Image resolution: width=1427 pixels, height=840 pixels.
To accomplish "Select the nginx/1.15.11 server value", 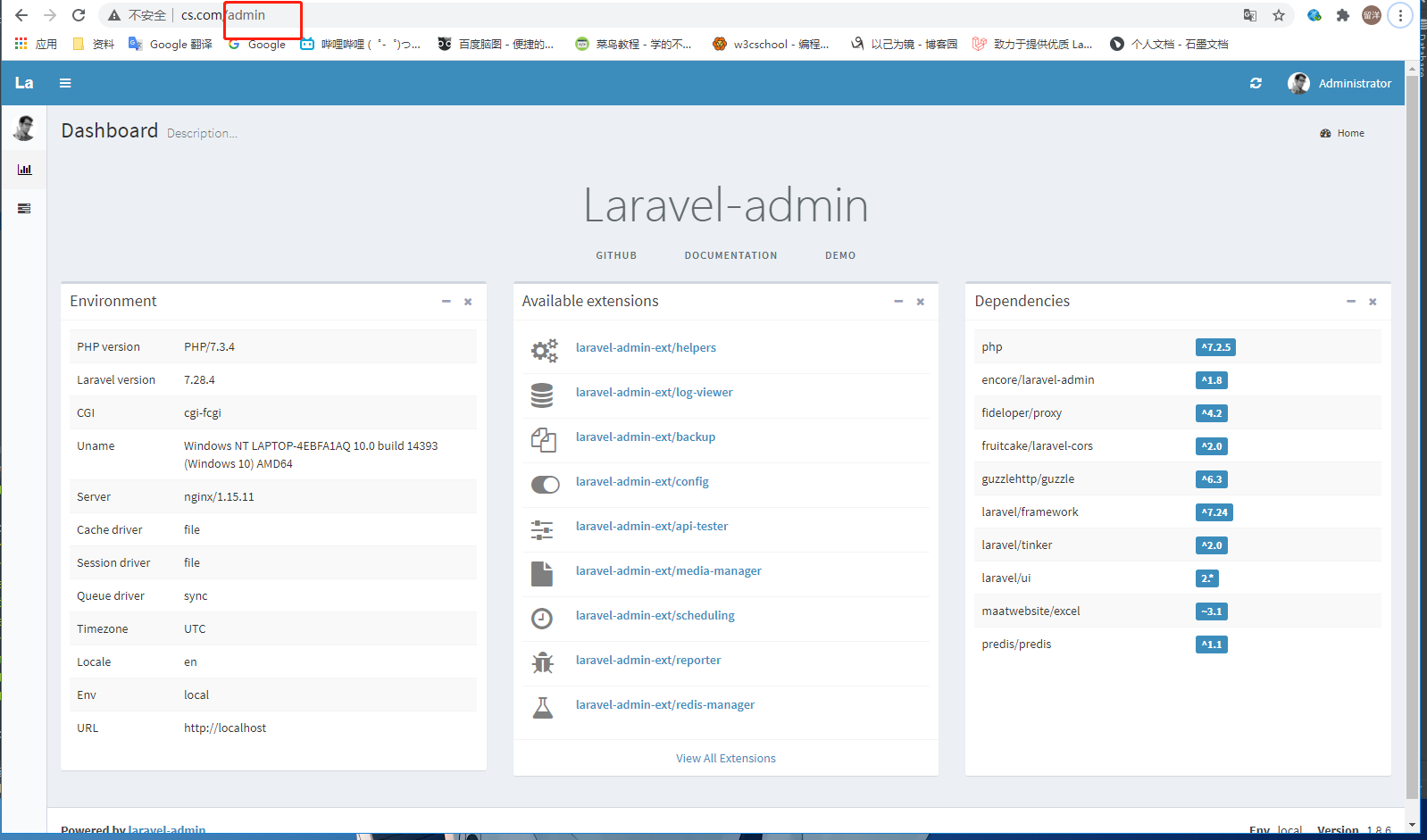I will pos(220,496).
